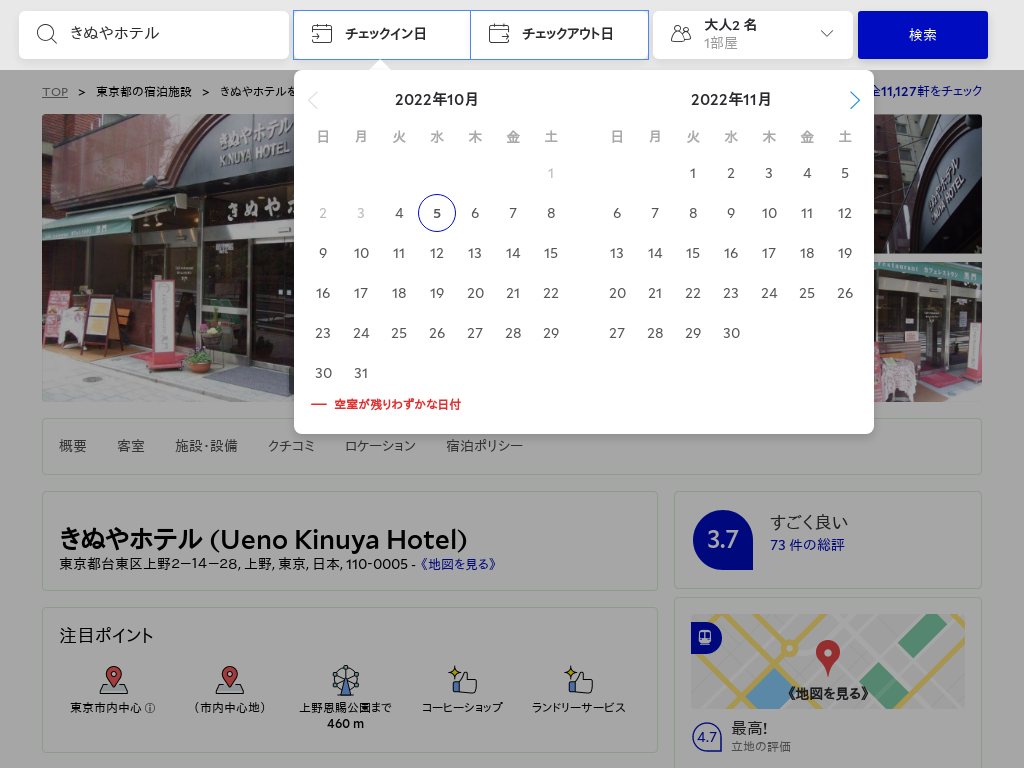The width and height of the screenshot is (1024, 768).
Task: Choose November 15 in the calendar
Action: point(693,253)
